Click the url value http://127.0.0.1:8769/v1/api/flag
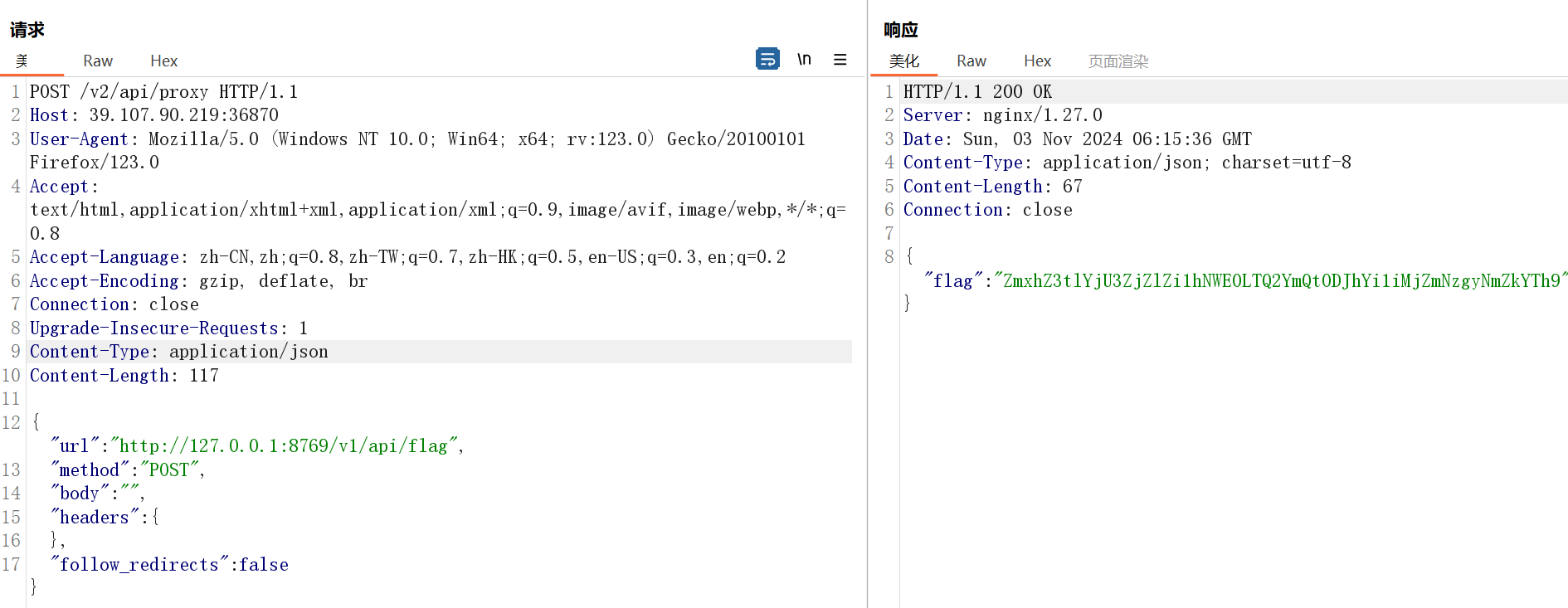This screenshot has width=1568, height=608. pos(285,446)
